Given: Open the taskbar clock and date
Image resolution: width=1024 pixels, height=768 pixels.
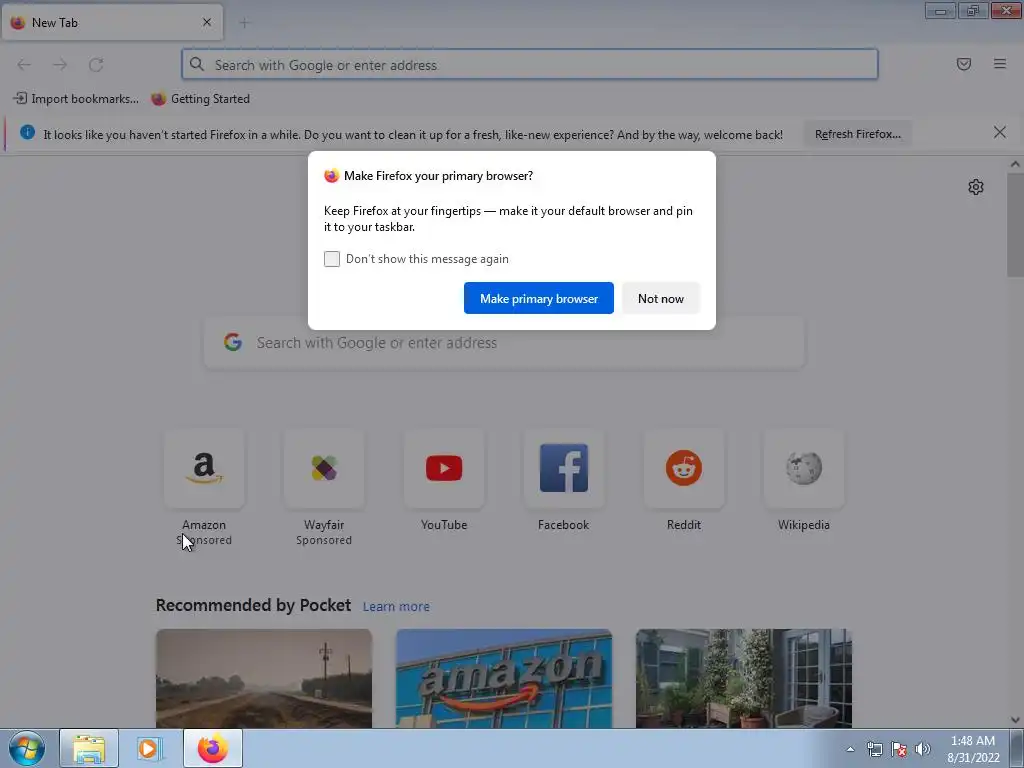Looking at the screenshot, I should (973, 749).
